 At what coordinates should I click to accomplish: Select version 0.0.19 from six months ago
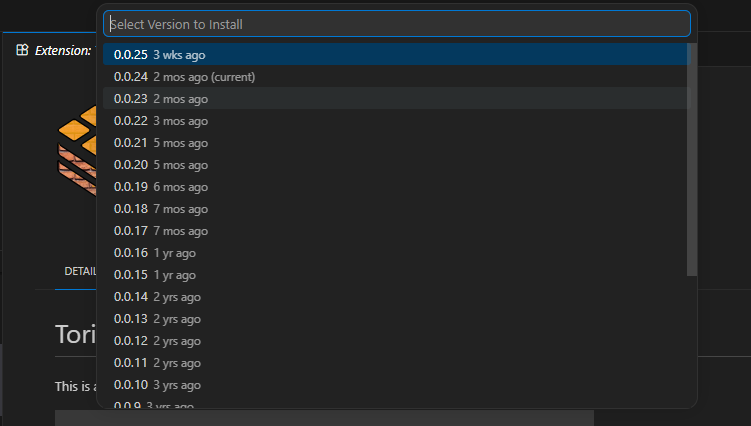[160, 187]
